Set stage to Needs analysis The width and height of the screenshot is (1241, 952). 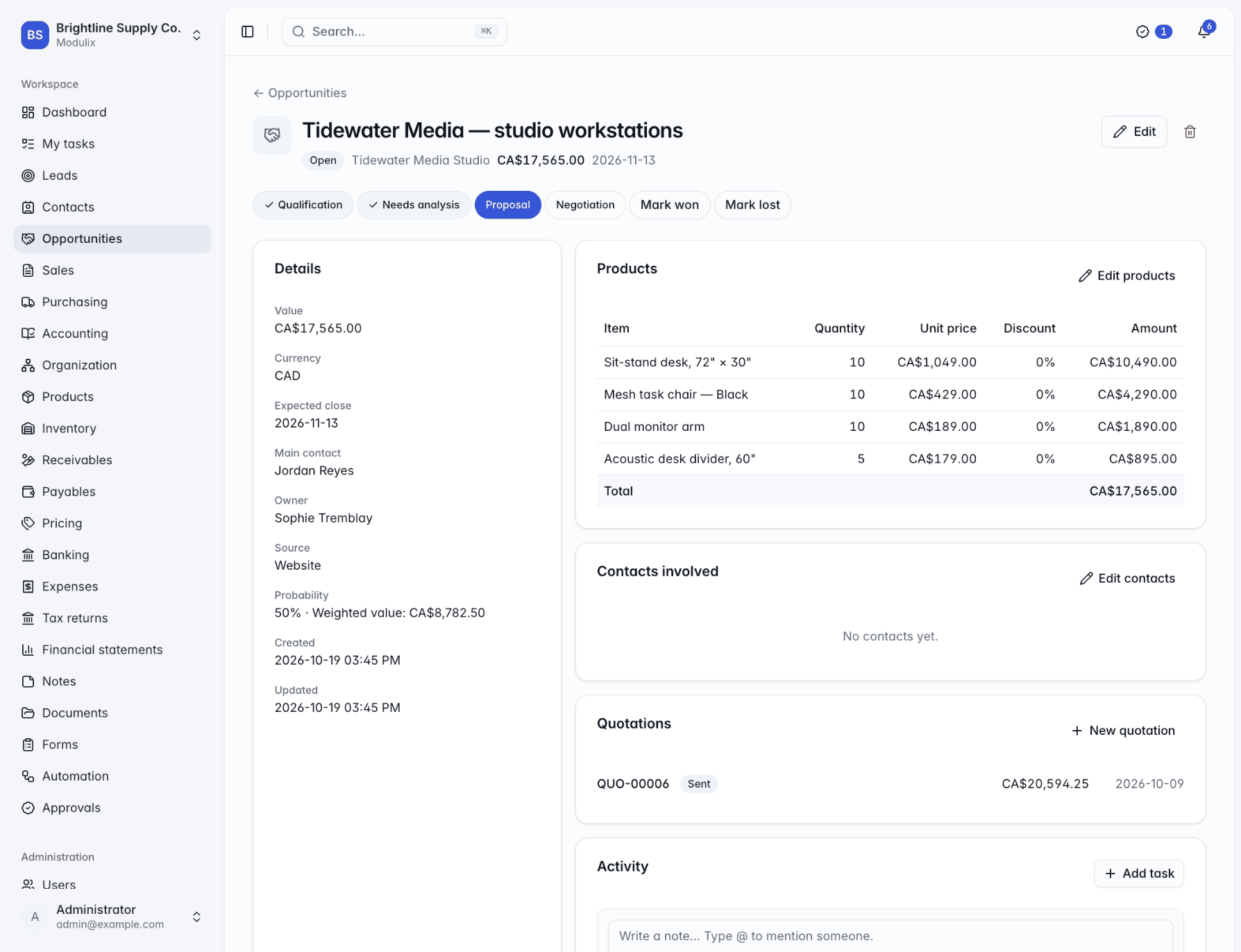414,205
